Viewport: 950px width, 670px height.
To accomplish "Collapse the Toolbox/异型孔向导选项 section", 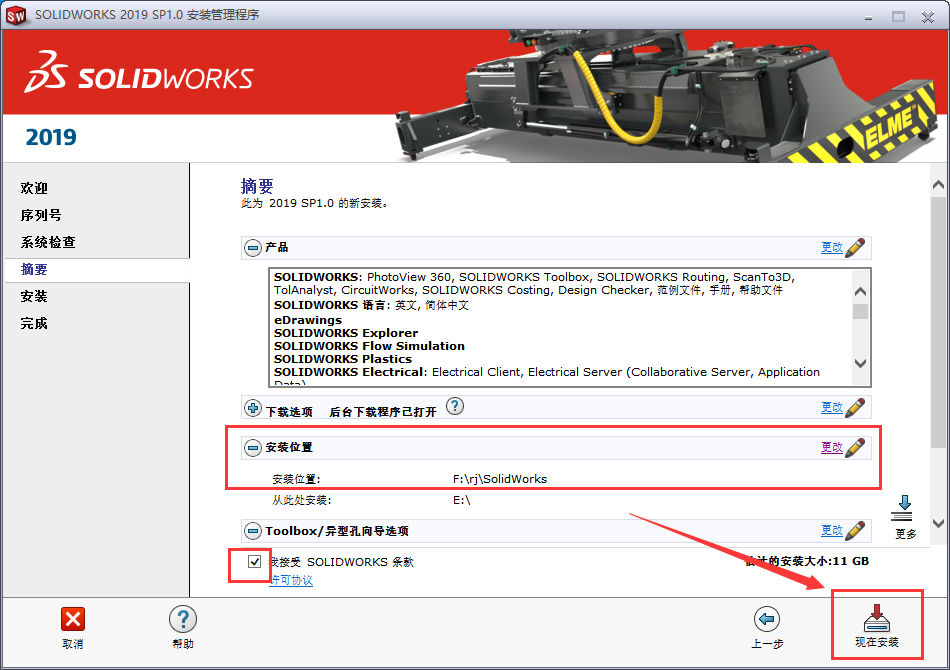I will point(253,531).
